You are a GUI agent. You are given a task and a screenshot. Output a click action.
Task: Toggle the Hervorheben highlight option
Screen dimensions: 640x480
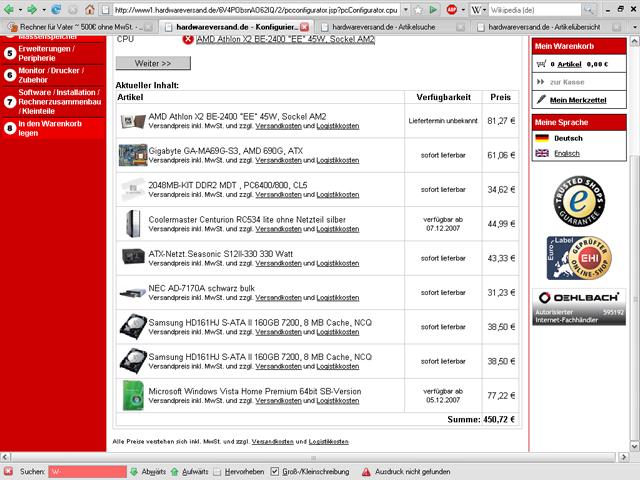pos(218,472)
